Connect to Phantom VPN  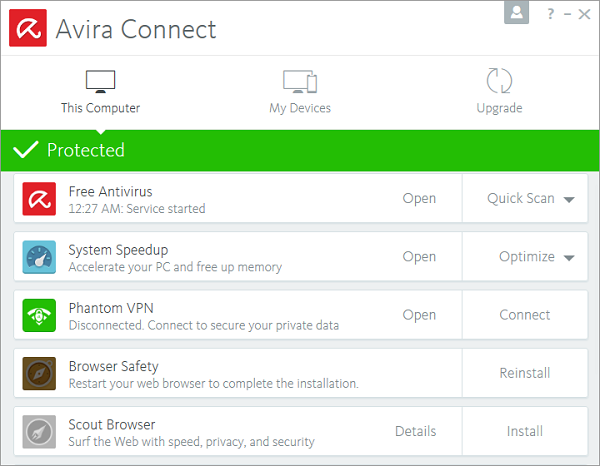pos(525,315)
